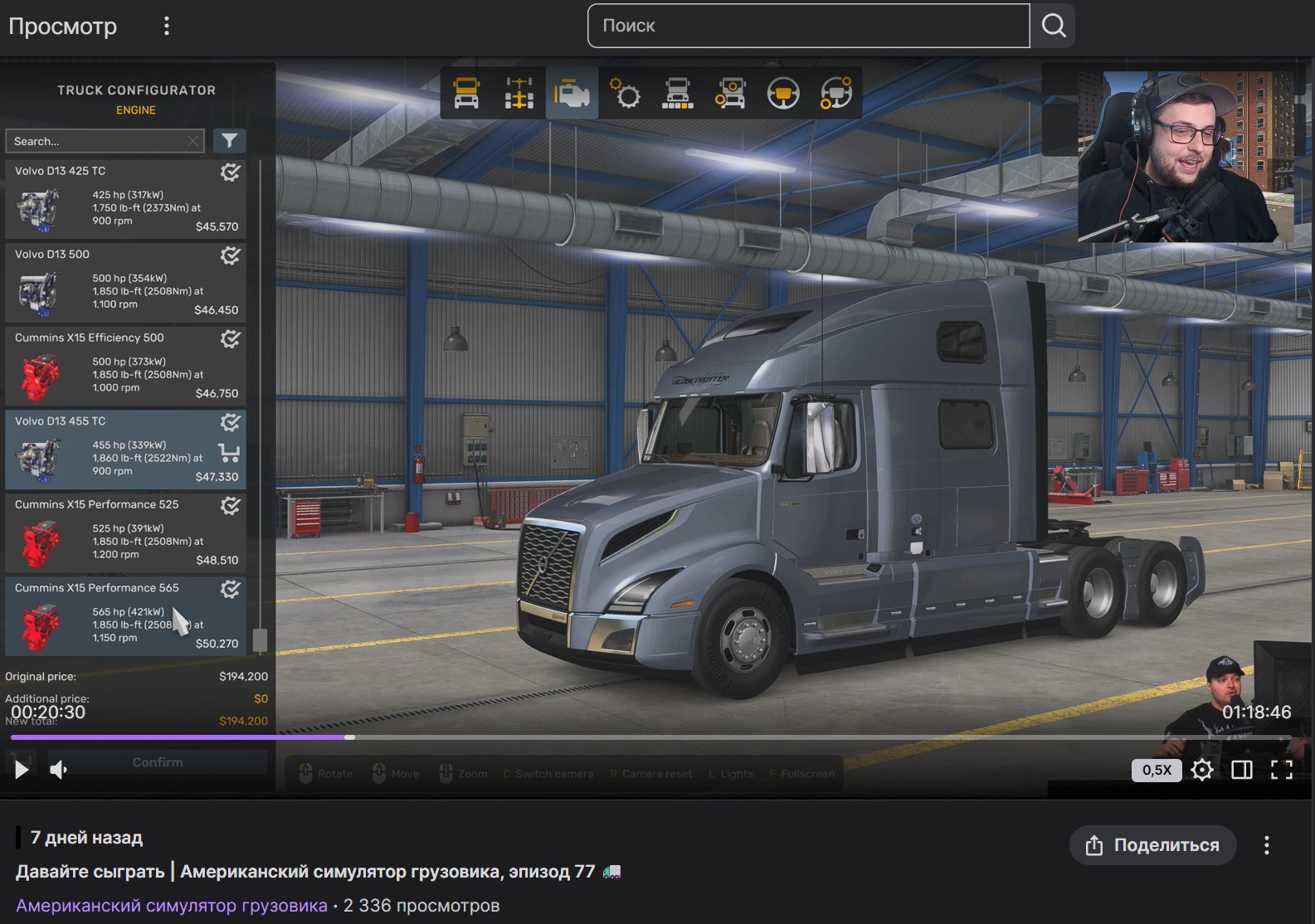The width and height of the screenshot is (1315, 924).
Task: Open the engine list filter funnel
Action: click(230, 141)
